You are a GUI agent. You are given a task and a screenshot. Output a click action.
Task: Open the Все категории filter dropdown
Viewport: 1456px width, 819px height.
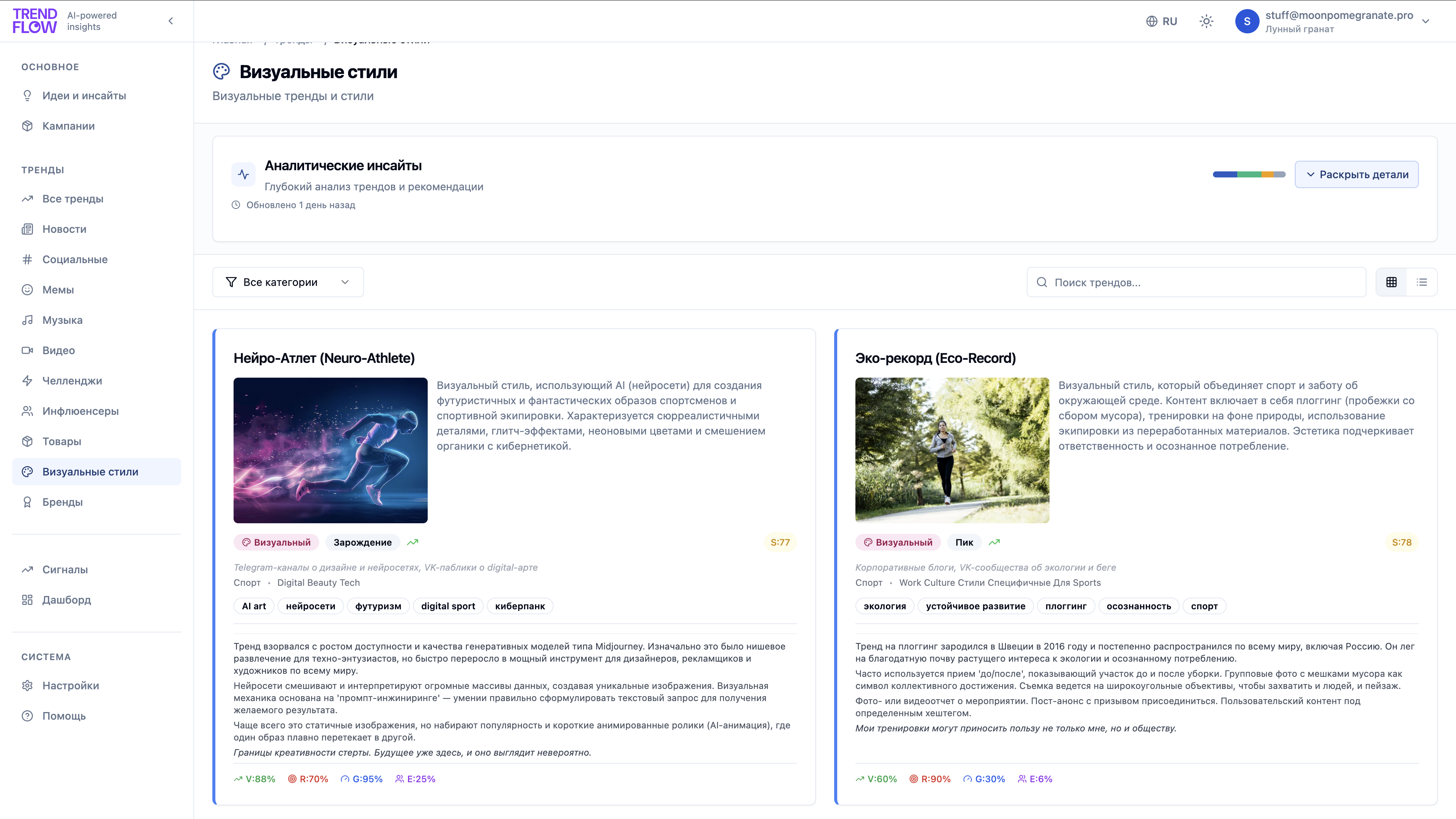coord(288,282)
